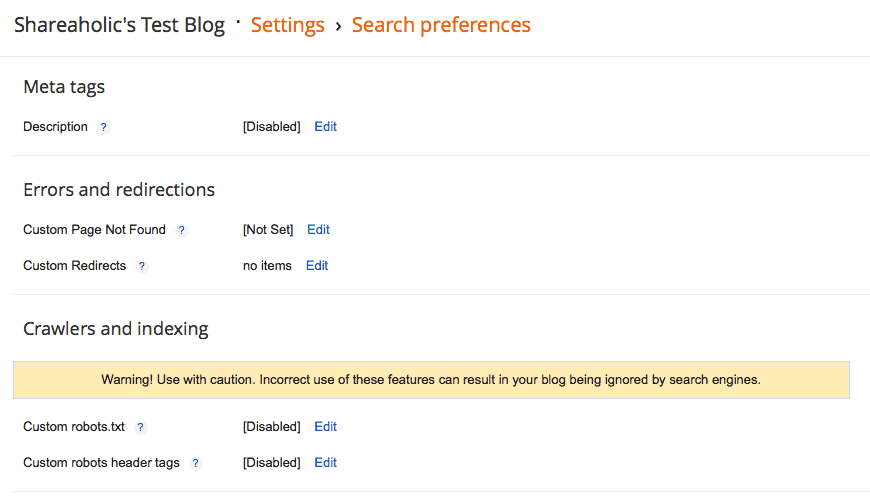Viewport: 870px width, 503px height.
Task: Open help icon for Custom robots.txt
Action: (140, 428)
